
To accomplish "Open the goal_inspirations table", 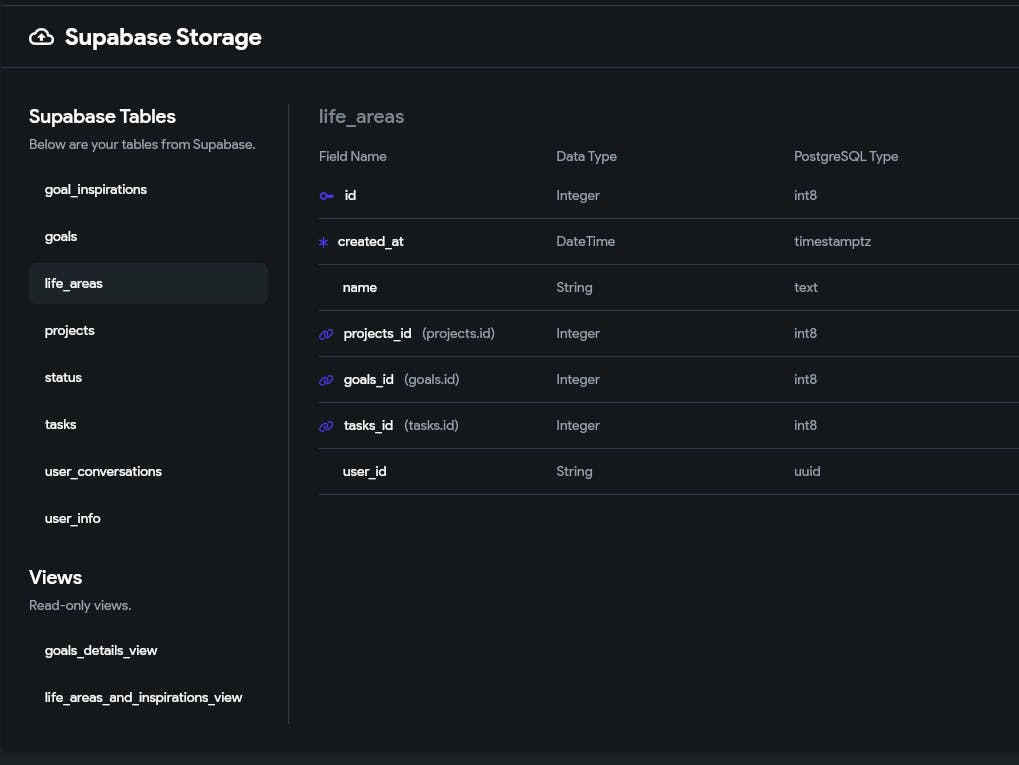I will pos(96,190).
